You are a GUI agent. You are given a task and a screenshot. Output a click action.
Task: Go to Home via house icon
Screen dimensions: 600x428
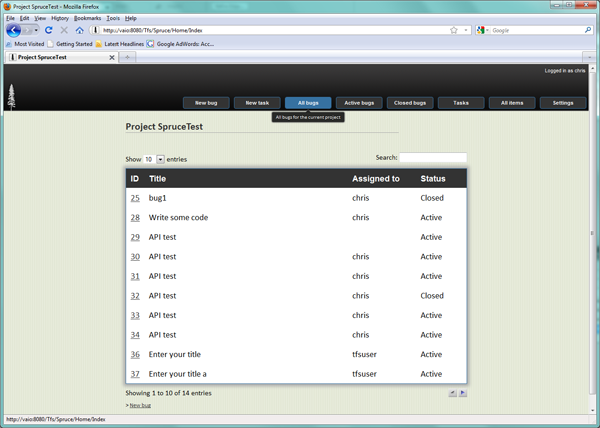coord(79,30)
